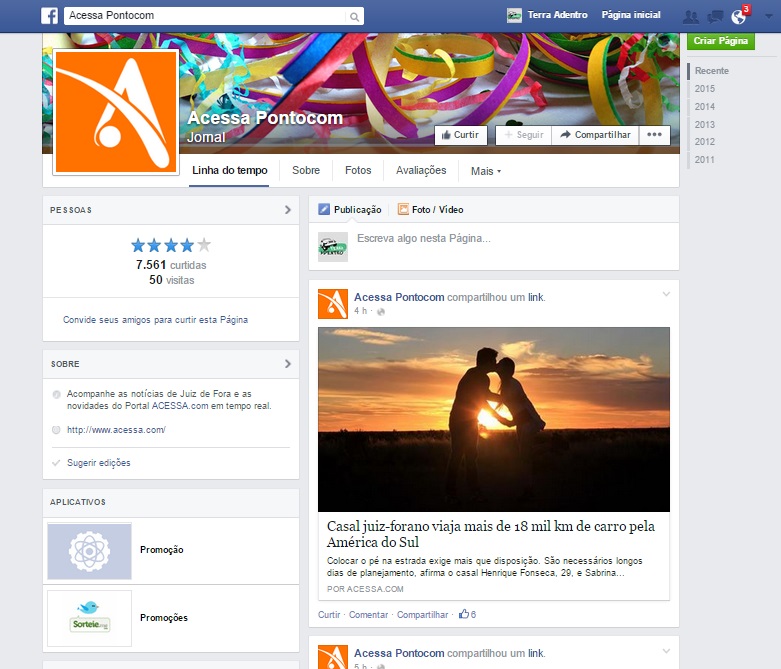Screen dimensions: 781x669
Task: Open the Linha do tempo tab
Action: click(x=230, y=170)
